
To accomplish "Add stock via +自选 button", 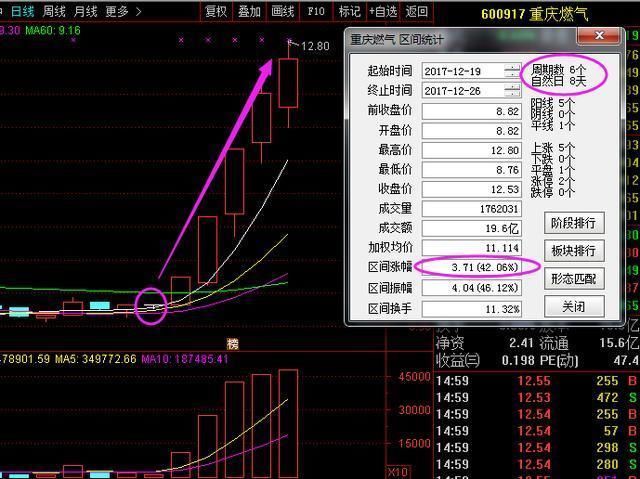I will pos(383,11).
